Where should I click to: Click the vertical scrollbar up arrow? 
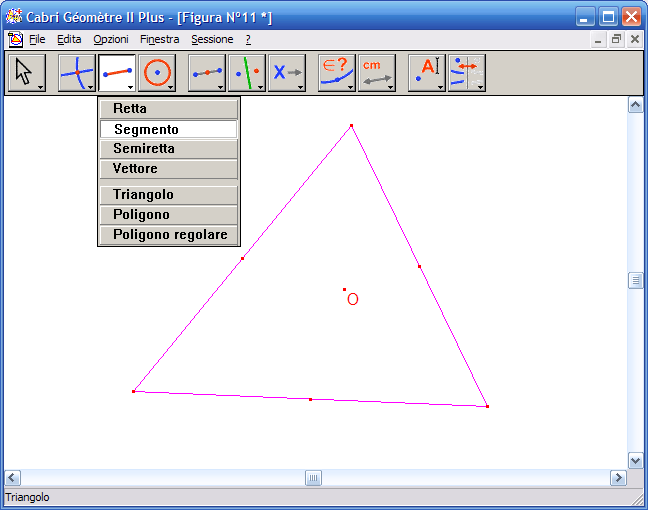[x=635, y=105]
